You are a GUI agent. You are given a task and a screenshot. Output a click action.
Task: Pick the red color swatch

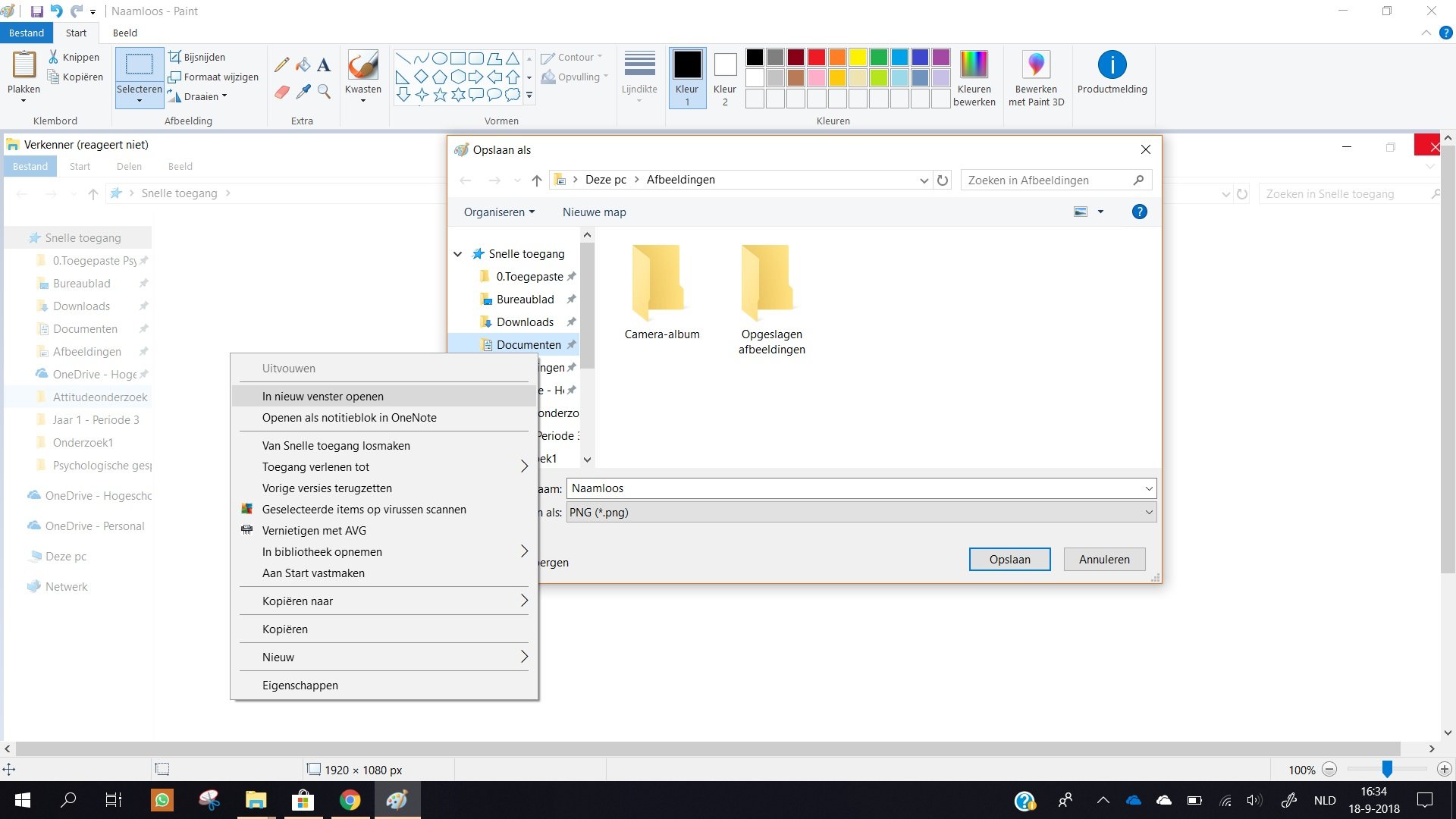tap(817, 58)
